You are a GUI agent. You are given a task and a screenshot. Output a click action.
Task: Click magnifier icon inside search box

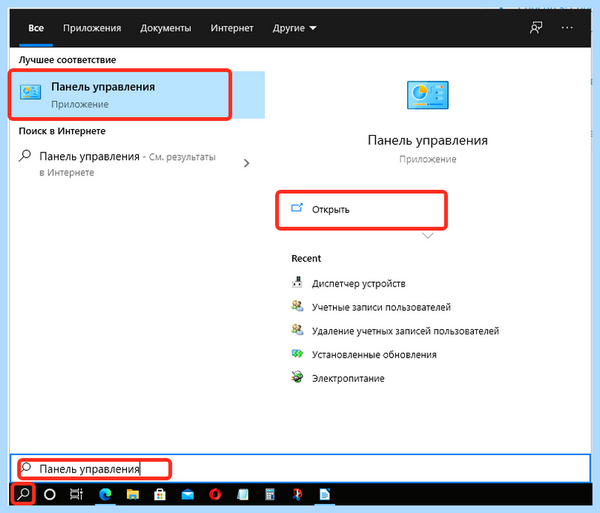(26, 467)
